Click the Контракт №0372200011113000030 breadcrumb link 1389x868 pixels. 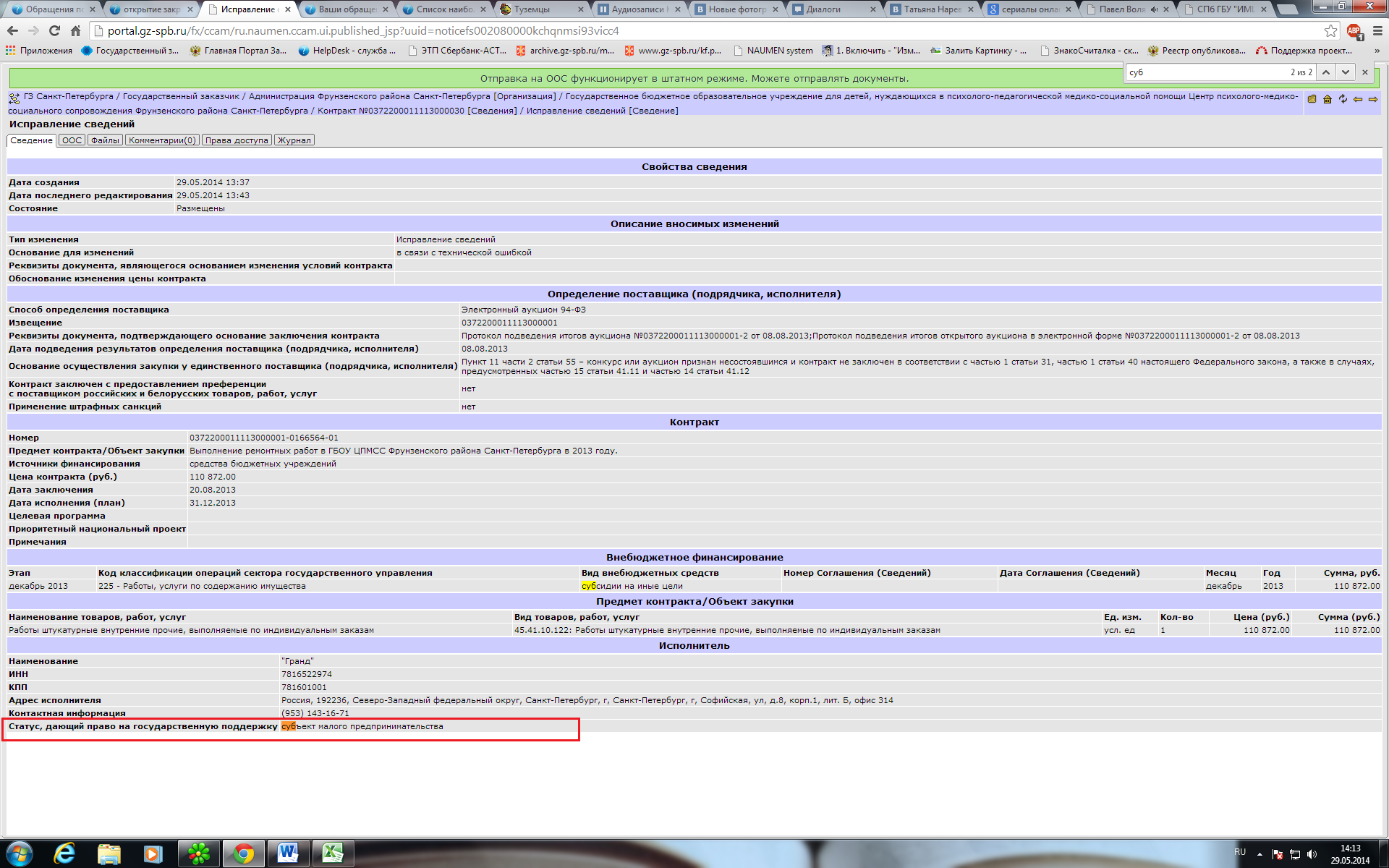click(391, 111)
